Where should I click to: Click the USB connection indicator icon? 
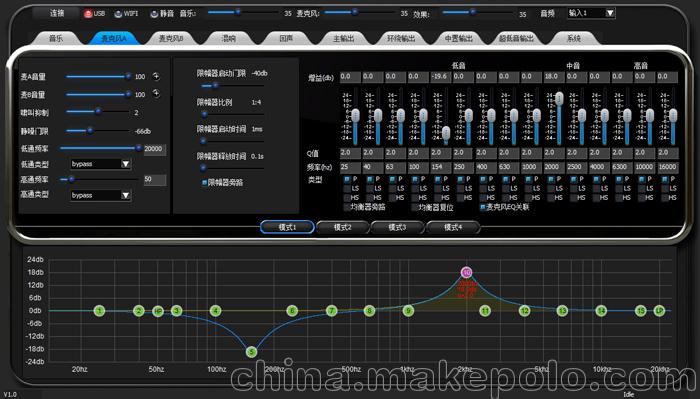coord(88,14)
